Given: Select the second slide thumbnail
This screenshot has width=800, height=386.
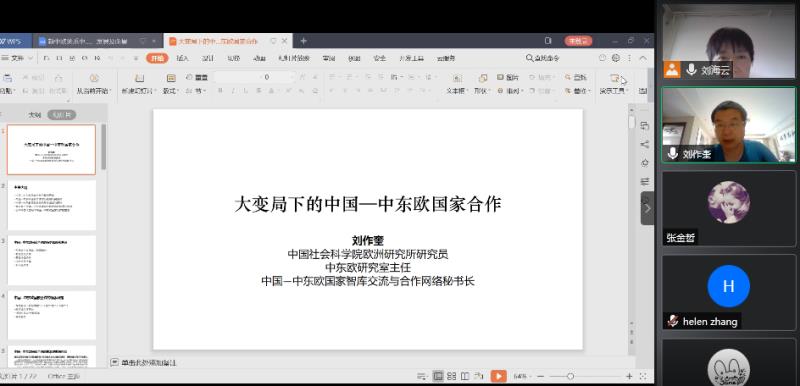Looking at the screenshot, I should pyautogui.click(x=52, y=205).
